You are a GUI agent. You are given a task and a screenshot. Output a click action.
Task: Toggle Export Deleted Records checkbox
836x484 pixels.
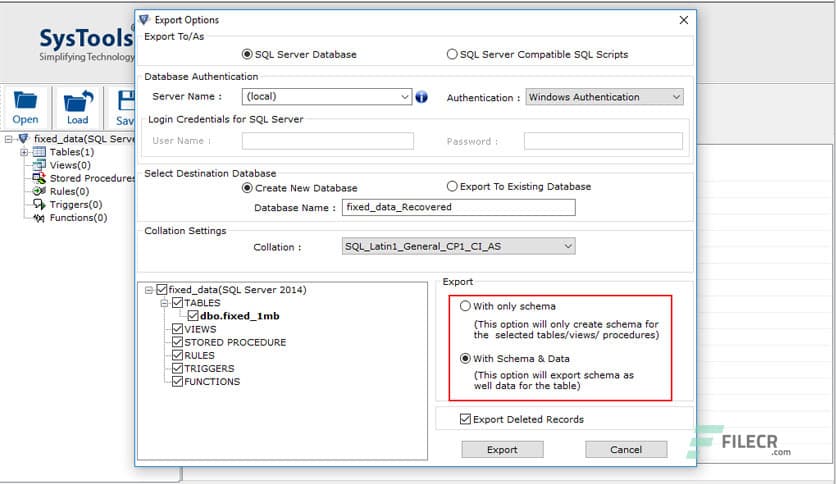[x=465, y=419]
